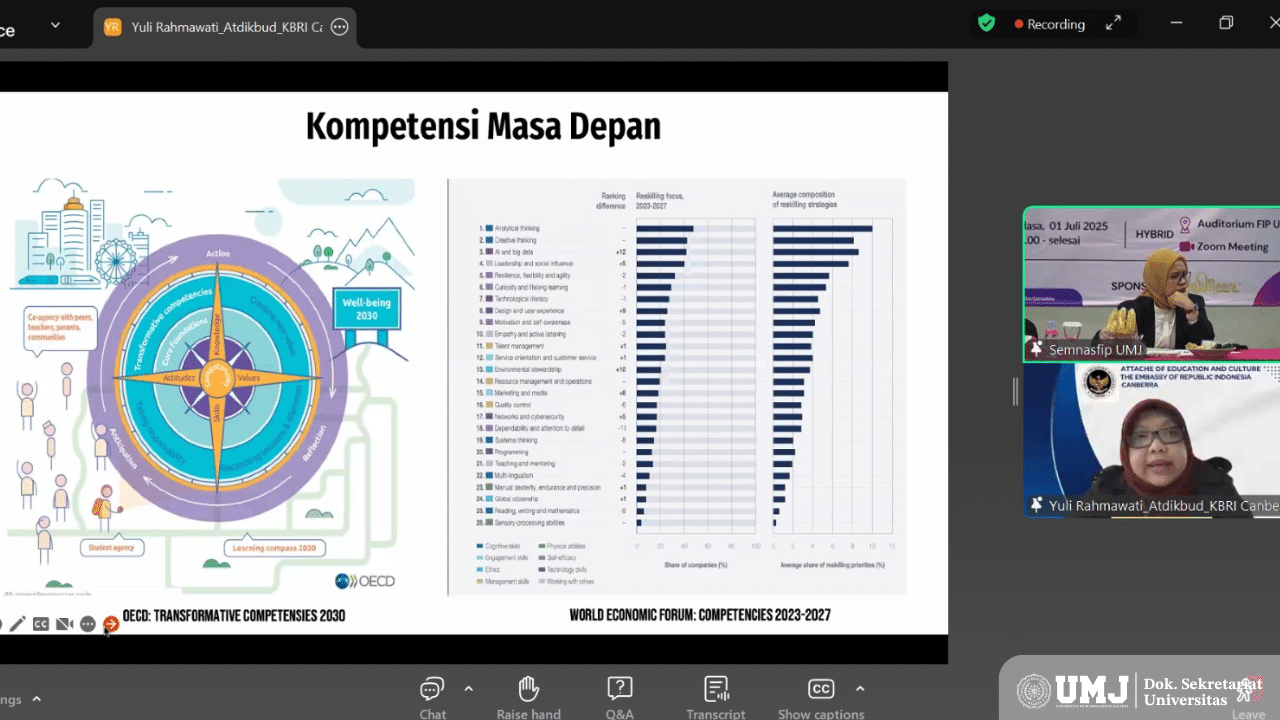Click pin icon on Semnasfip UMJ video
The height and width of the screenshot is (720, 1280).
point(1037,349)
